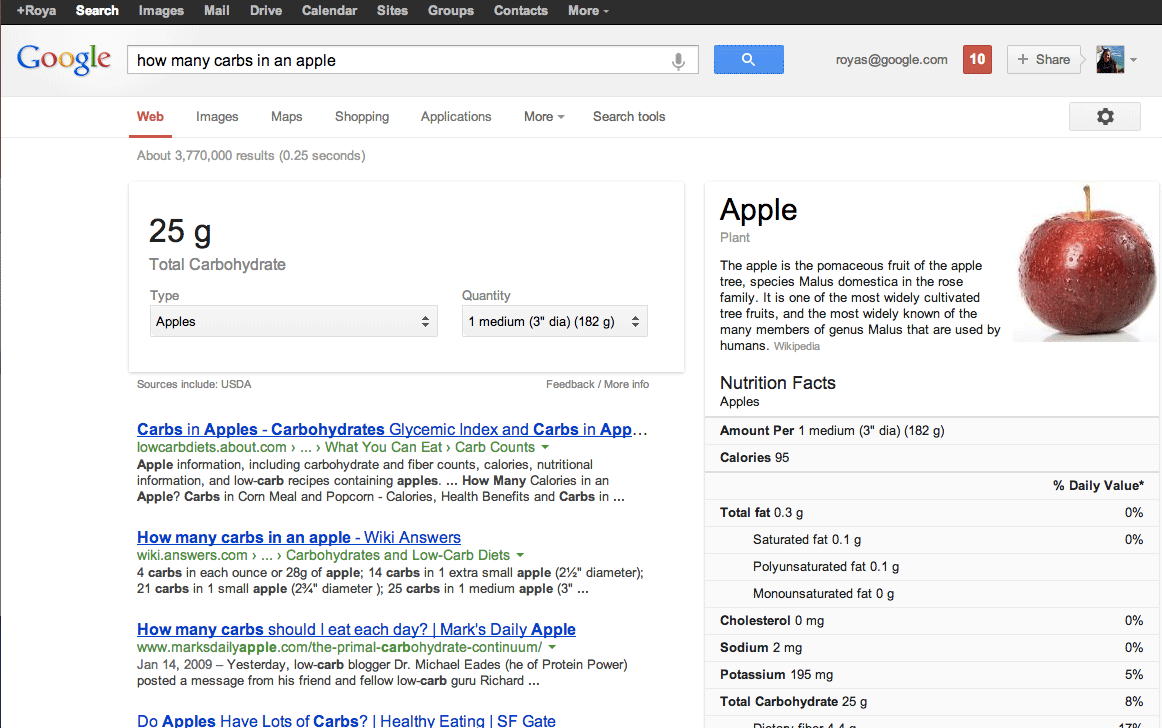1162x728 pixels.
Task: Click the Google logo
Action: pos(64,60)
